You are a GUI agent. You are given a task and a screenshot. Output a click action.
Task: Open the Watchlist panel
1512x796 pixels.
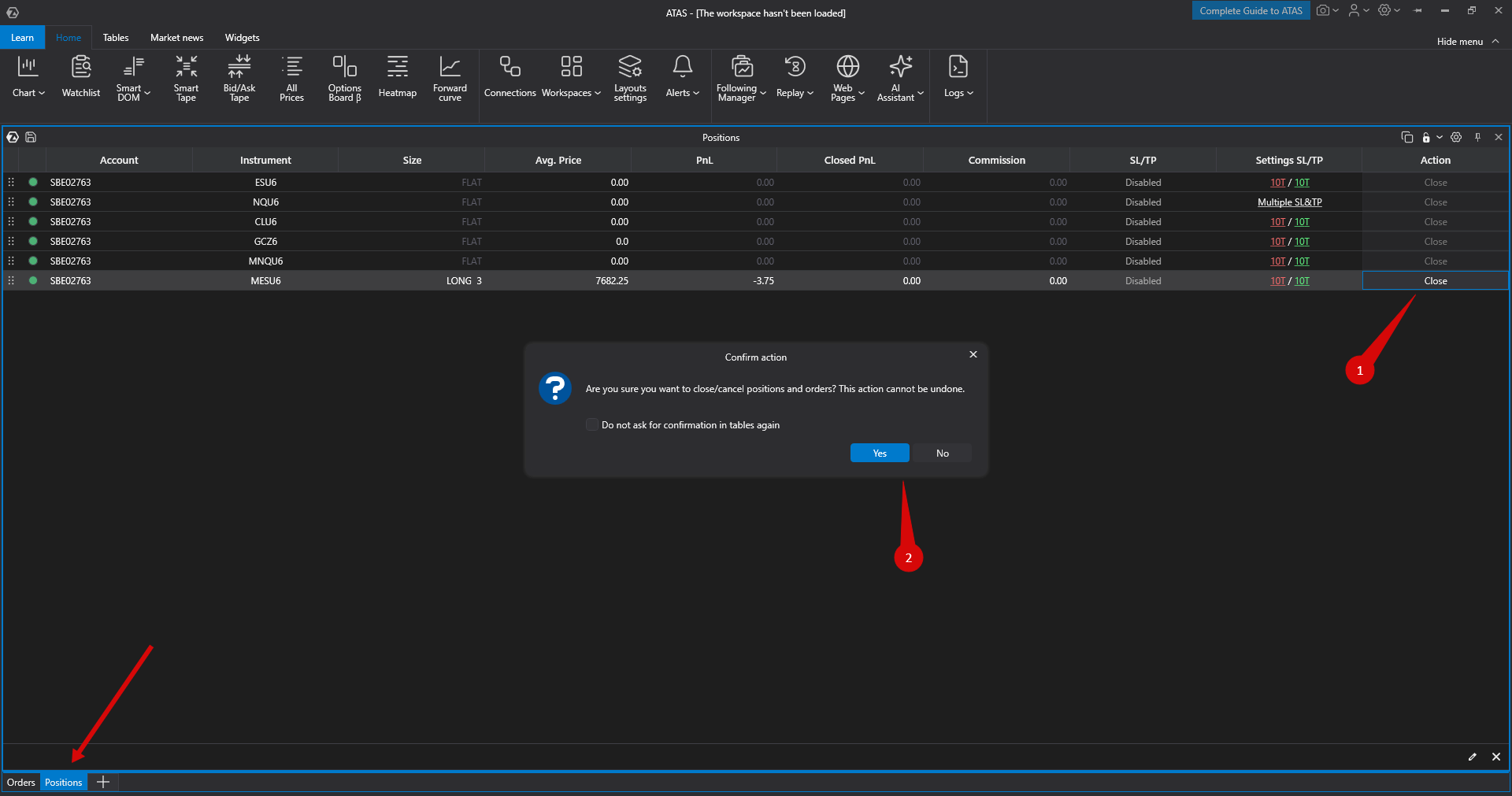(x=81, y=77)
